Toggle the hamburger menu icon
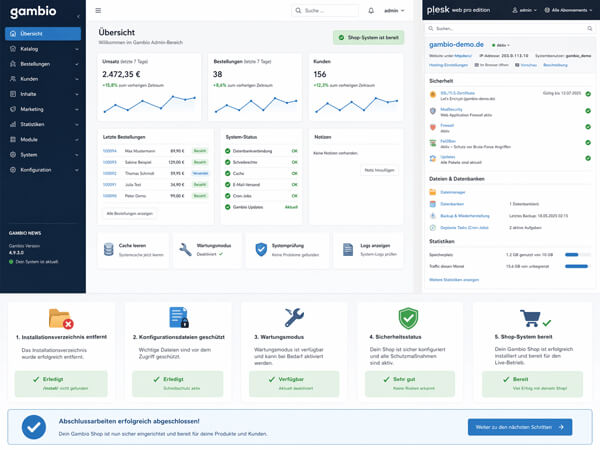Viewport: 600px width, 450px height. 98,11
